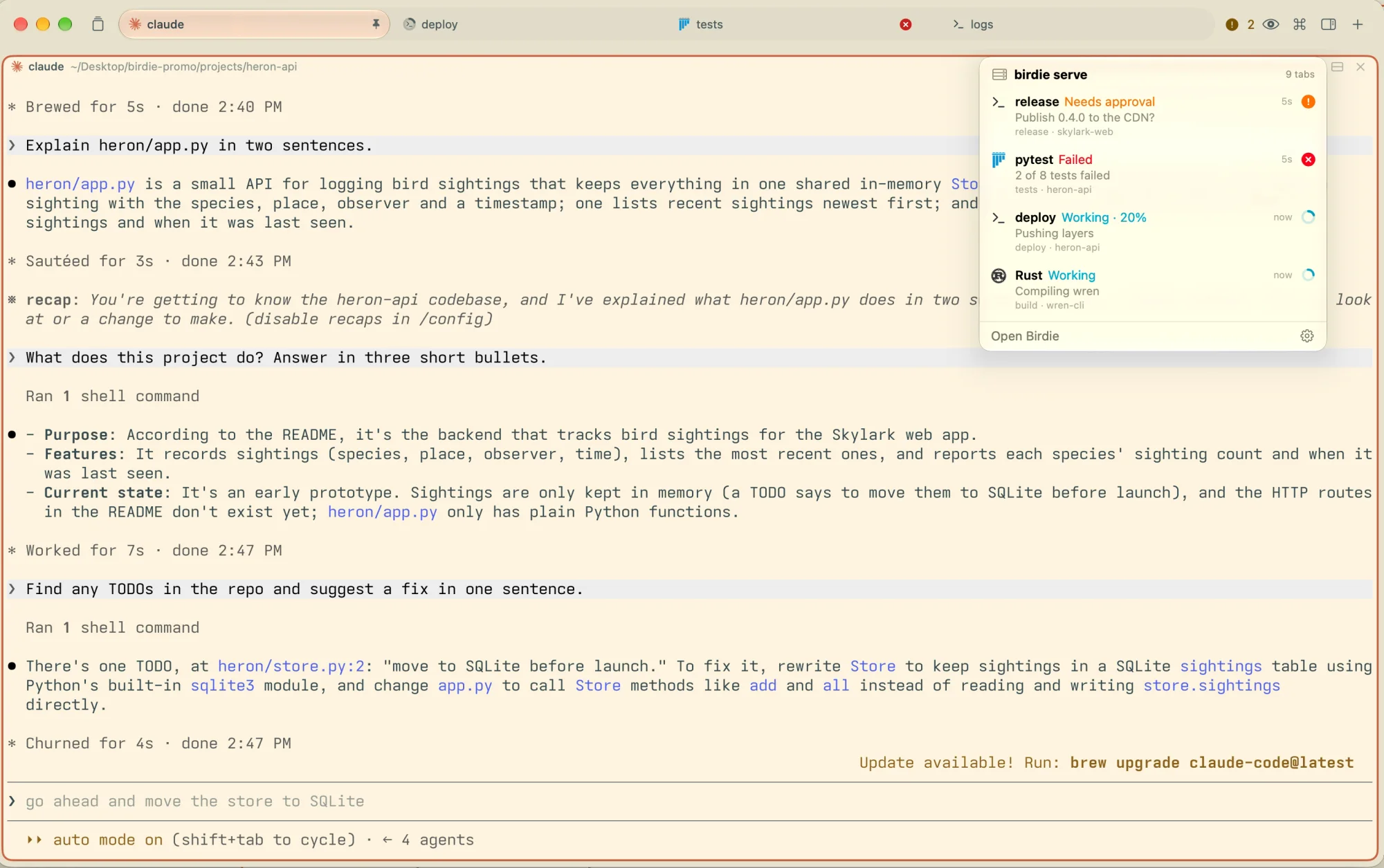
Task: Click the pin icon on claude tab
Action: click(x=376, y=24)
